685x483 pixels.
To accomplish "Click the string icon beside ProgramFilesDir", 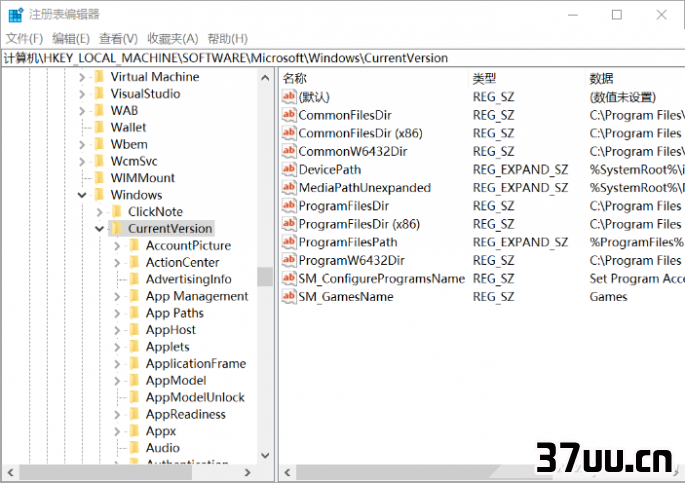I will pos(289,206).
